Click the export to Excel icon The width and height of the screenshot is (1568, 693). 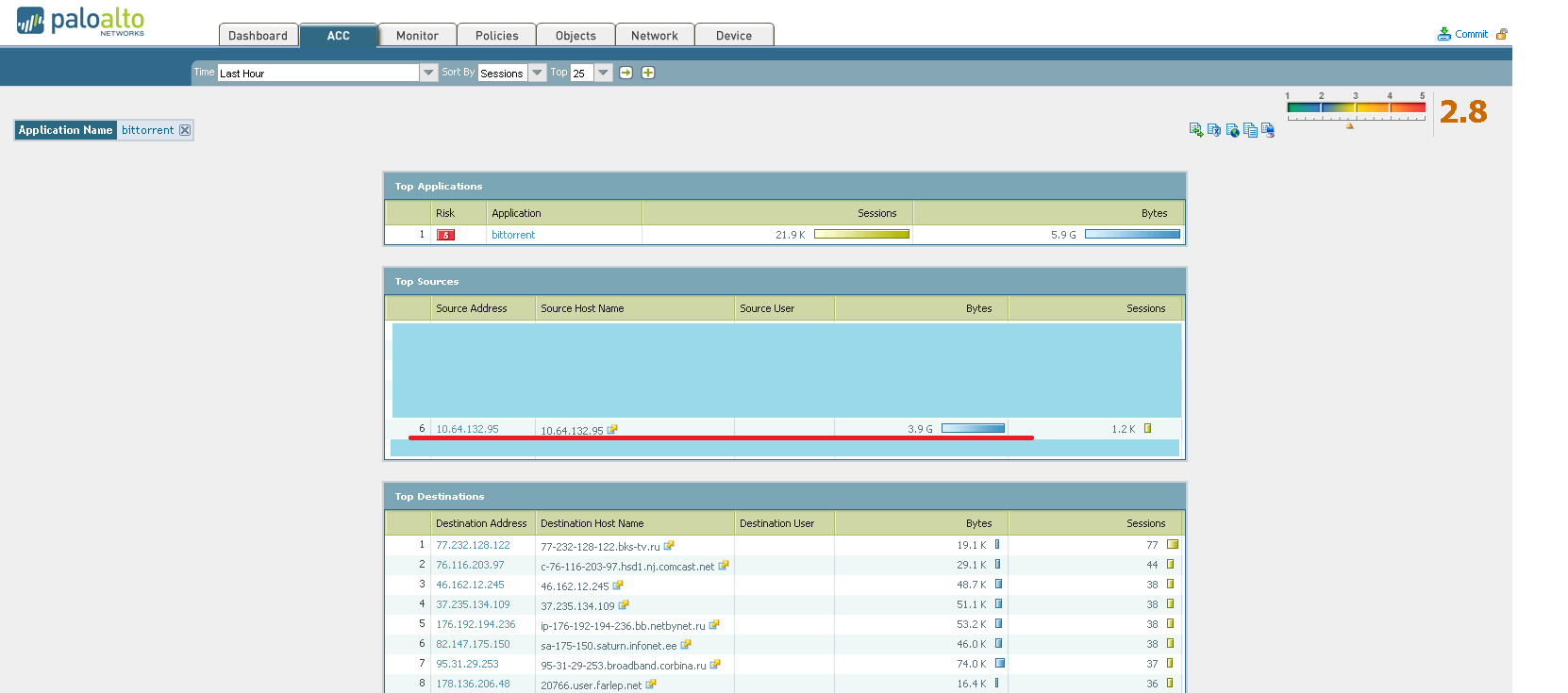pyautogui.click(x=1214, y=130)
